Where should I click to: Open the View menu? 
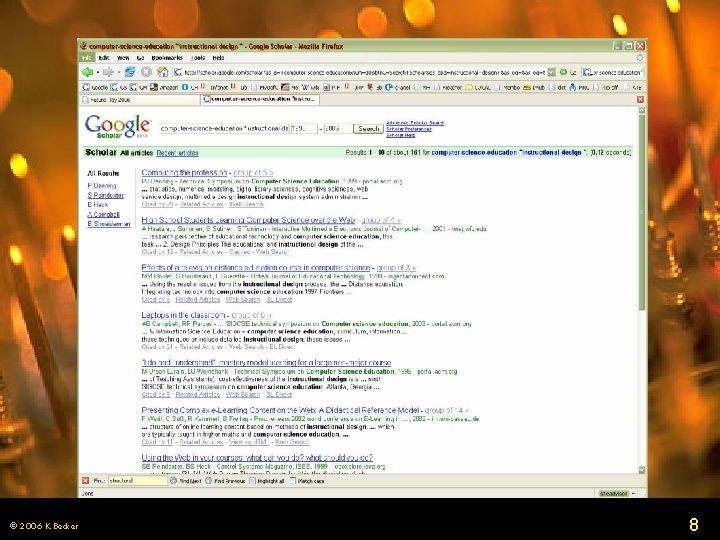click(x=123, y=58)
